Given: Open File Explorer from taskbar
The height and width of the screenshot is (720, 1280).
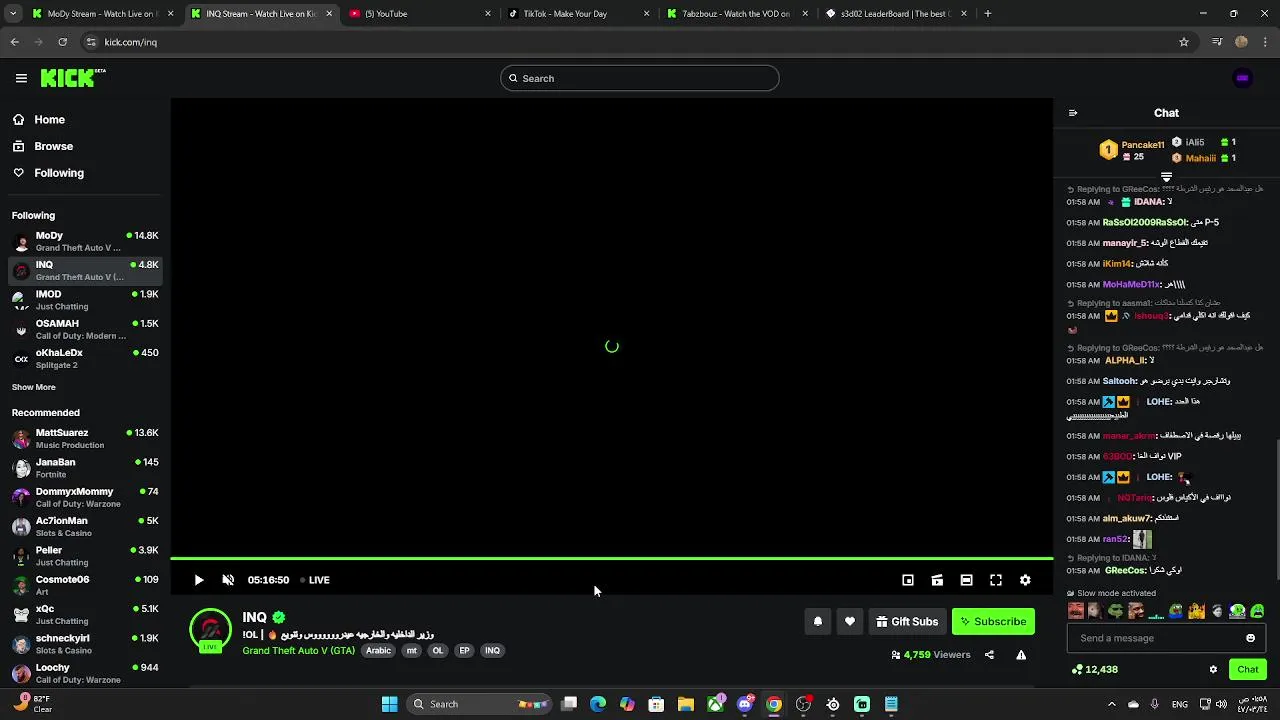Looking at the screenshot, I should pos(686,704).
